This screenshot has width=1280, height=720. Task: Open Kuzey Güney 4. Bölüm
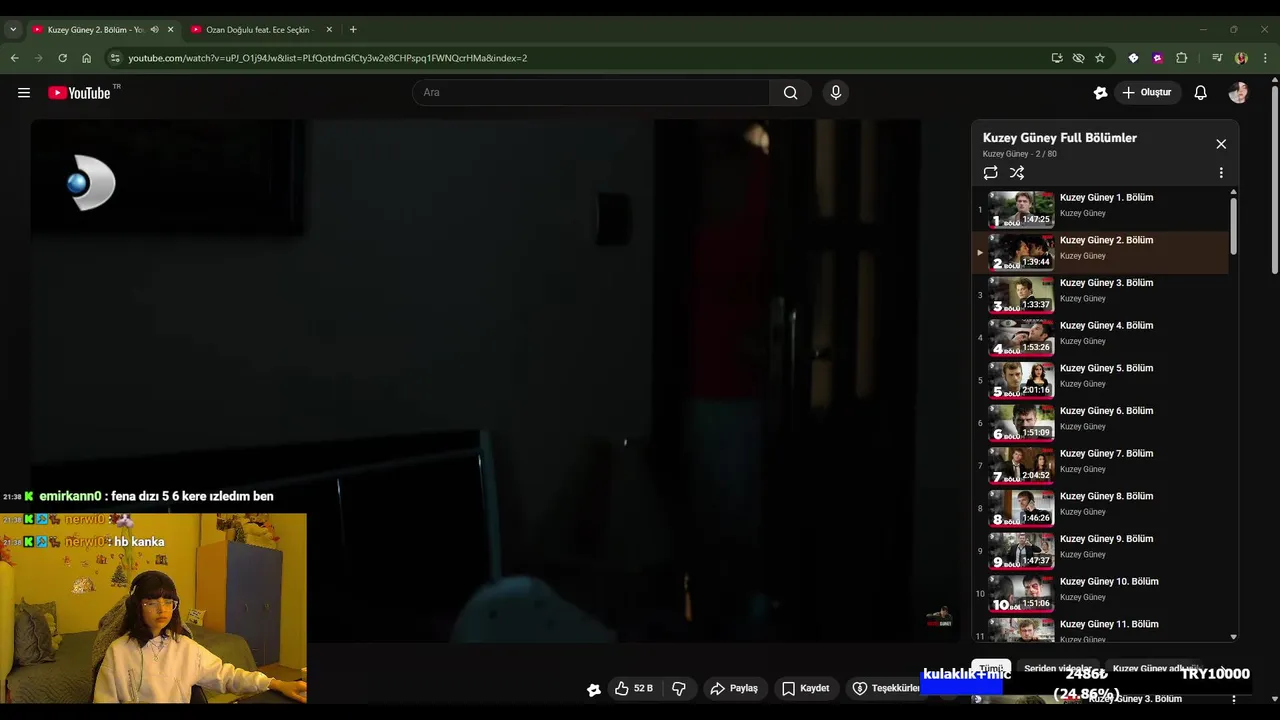click(1100, 337)
